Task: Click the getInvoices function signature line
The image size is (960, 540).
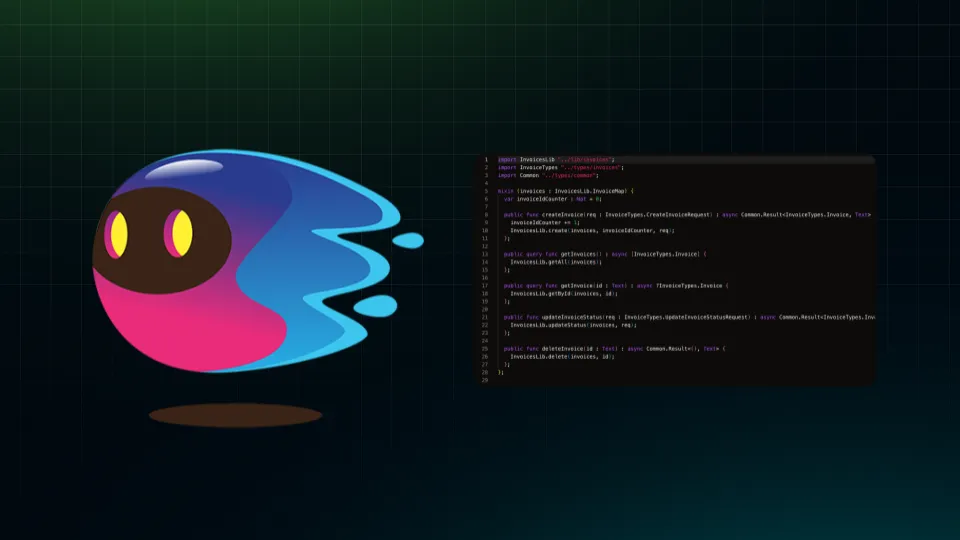Action: click(x=605, y=254)
